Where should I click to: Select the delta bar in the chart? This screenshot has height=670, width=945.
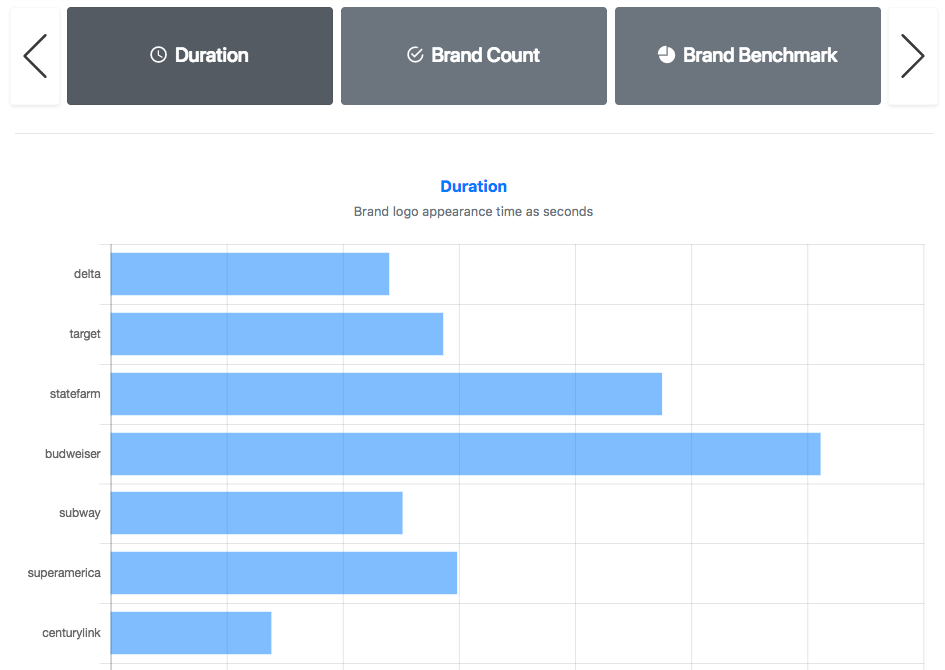(250, 274)
